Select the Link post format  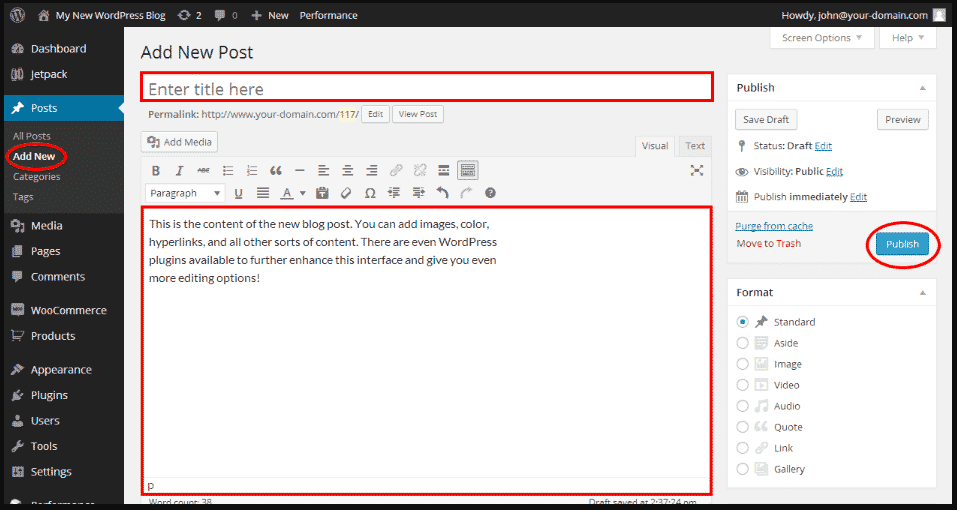pyautogui.click(x=742, y=448)
